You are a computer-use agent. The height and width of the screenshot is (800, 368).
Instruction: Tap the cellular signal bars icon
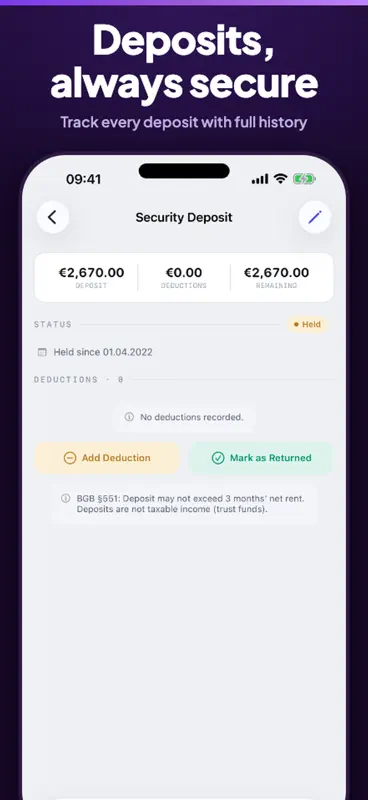coord(260,179)
